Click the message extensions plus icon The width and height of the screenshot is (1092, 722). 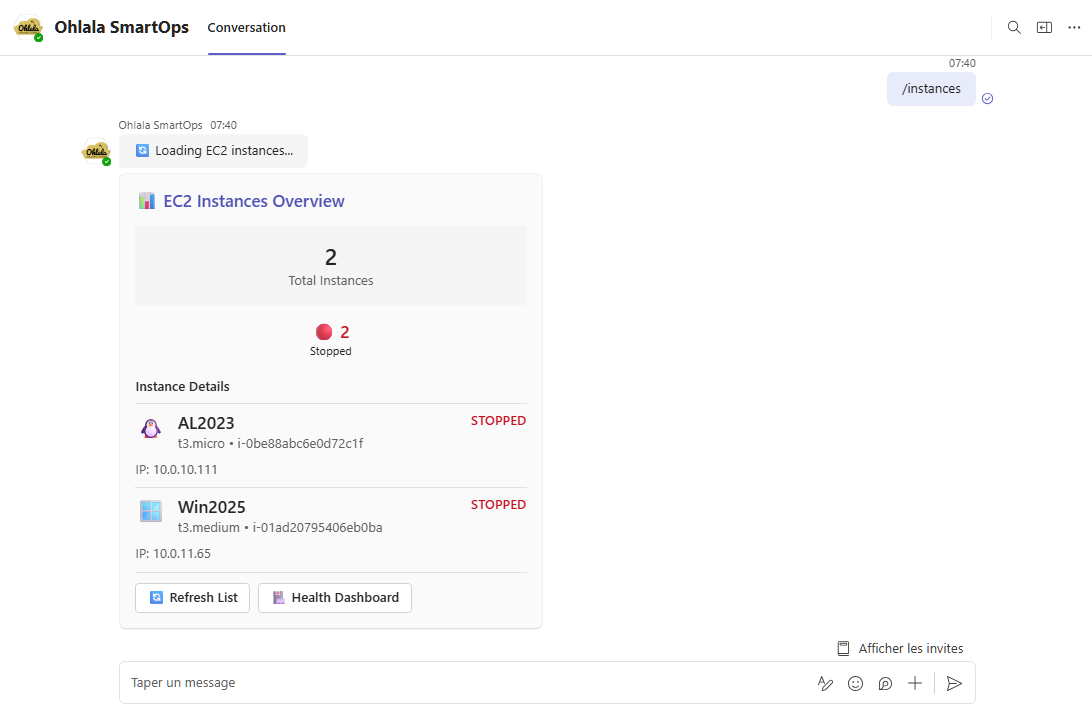point(915,683)
